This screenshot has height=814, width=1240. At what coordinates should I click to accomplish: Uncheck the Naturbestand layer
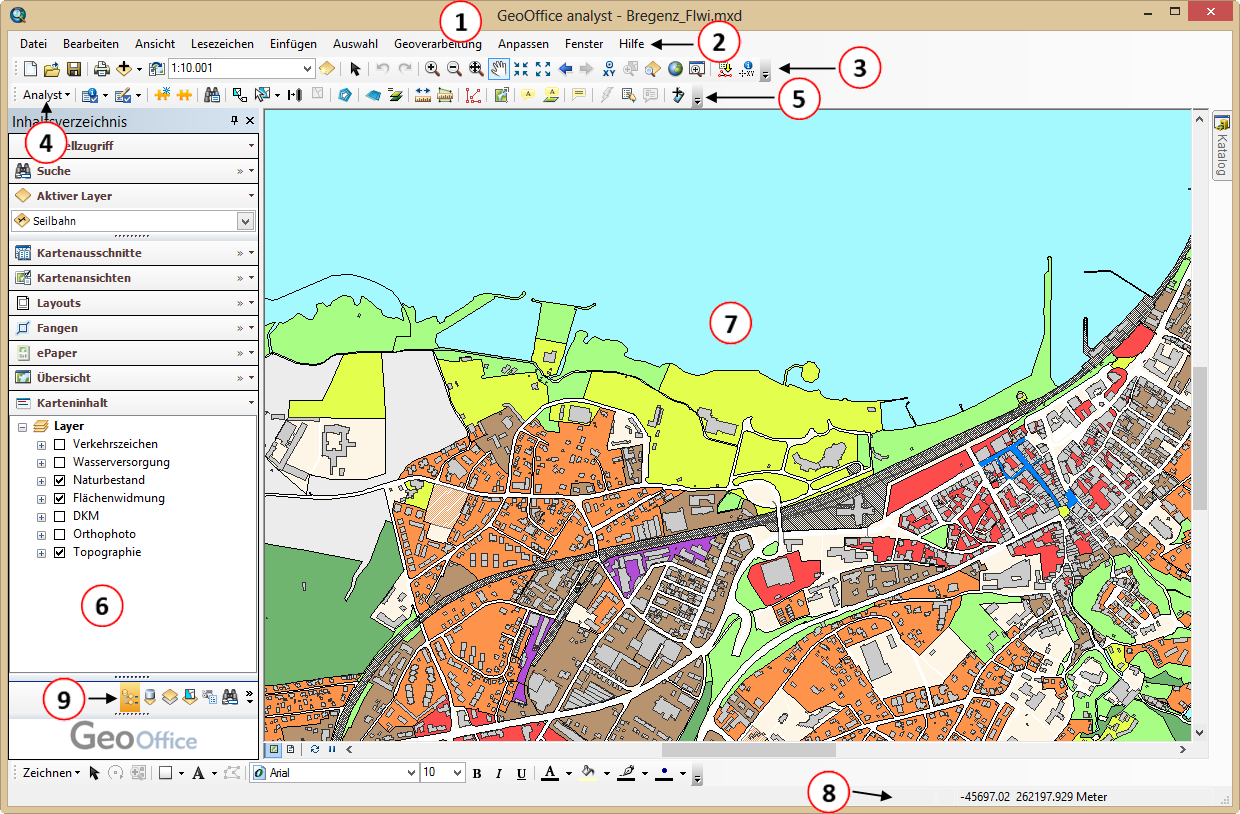pyautogui.click(x=60, y=480)
